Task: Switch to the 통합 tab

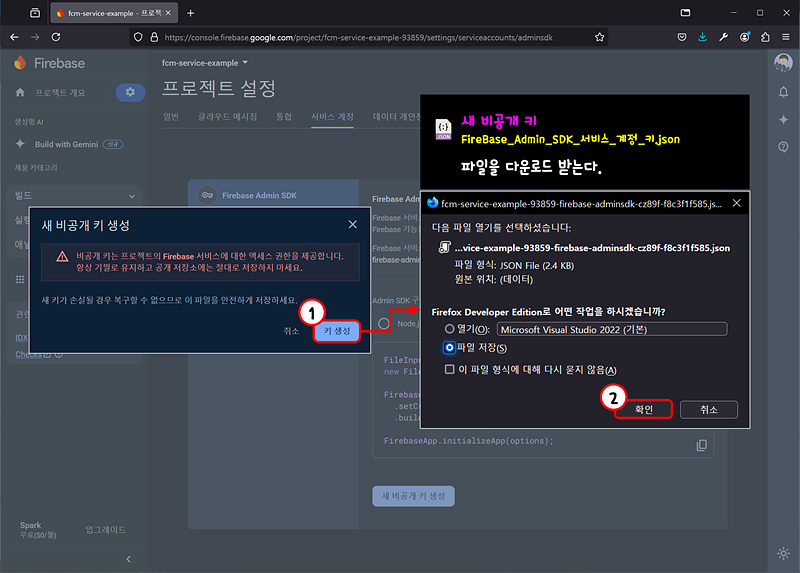Action: click(x=284, y=117)
